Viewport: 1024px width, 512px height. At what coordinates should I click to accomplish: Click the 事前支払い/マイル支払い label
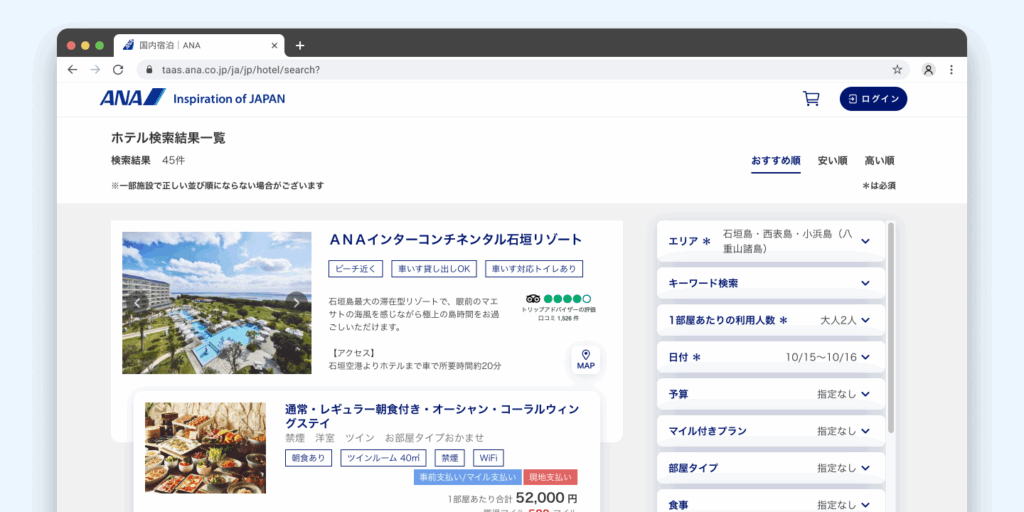(x=468, y=477)
